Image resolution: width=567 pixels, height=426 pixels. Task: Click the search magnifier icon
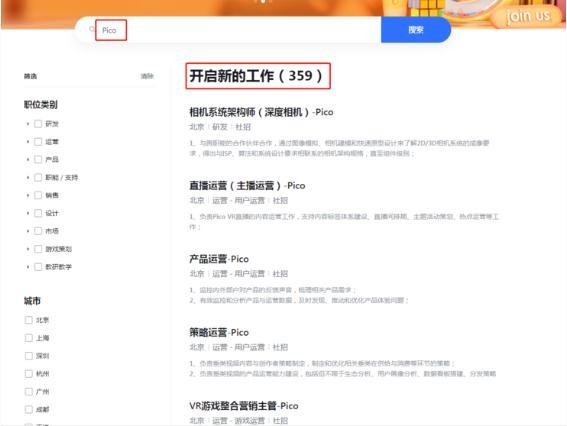point(91,29)
